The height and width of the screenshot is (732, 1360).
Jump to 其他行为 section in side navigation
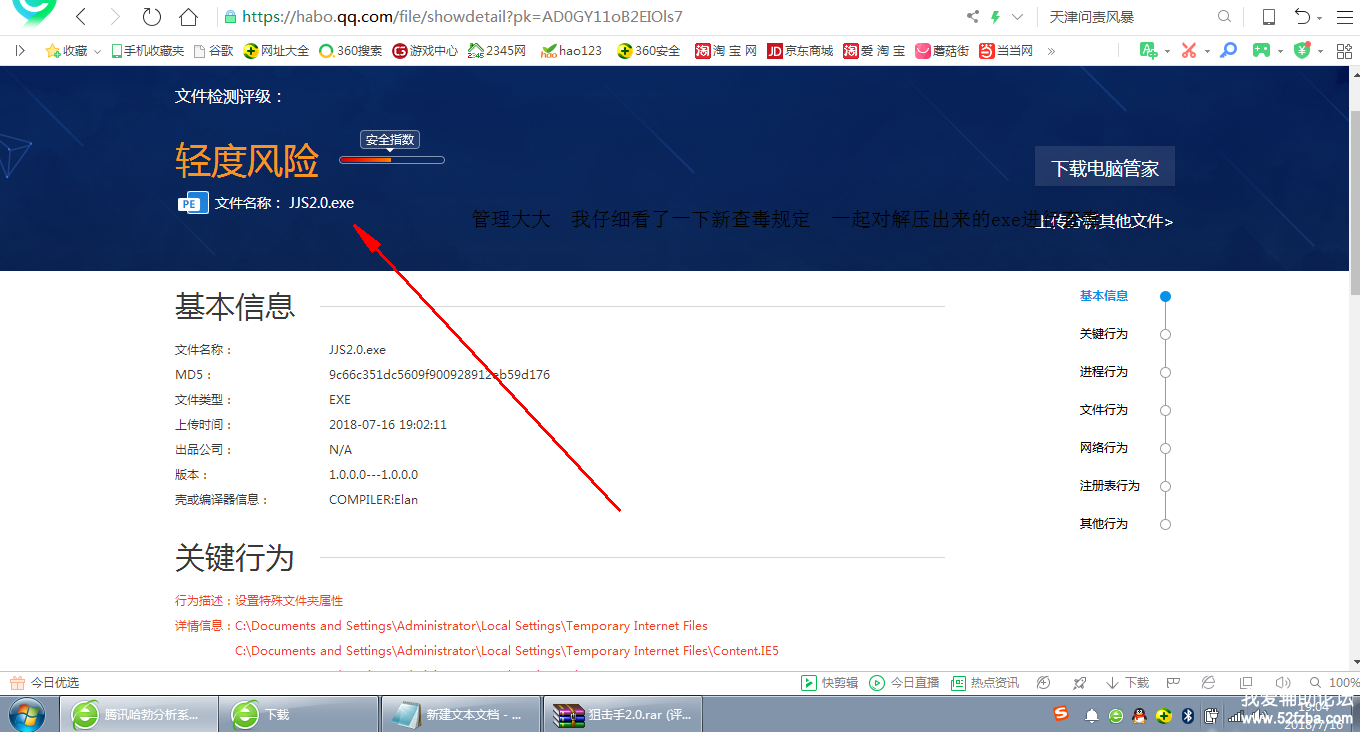1104,524
